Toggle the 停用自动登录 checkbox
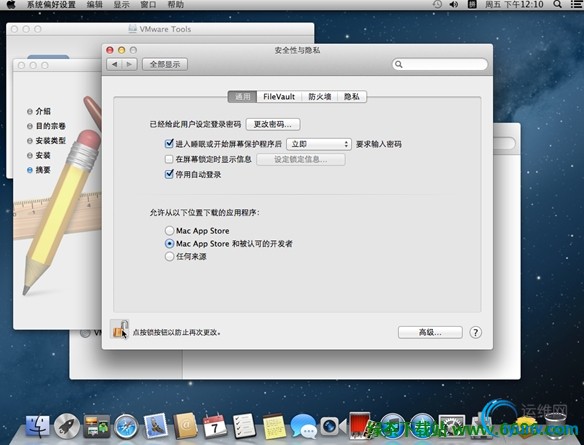The height and width of the screenshot is (445, 584). pos(169,174)
